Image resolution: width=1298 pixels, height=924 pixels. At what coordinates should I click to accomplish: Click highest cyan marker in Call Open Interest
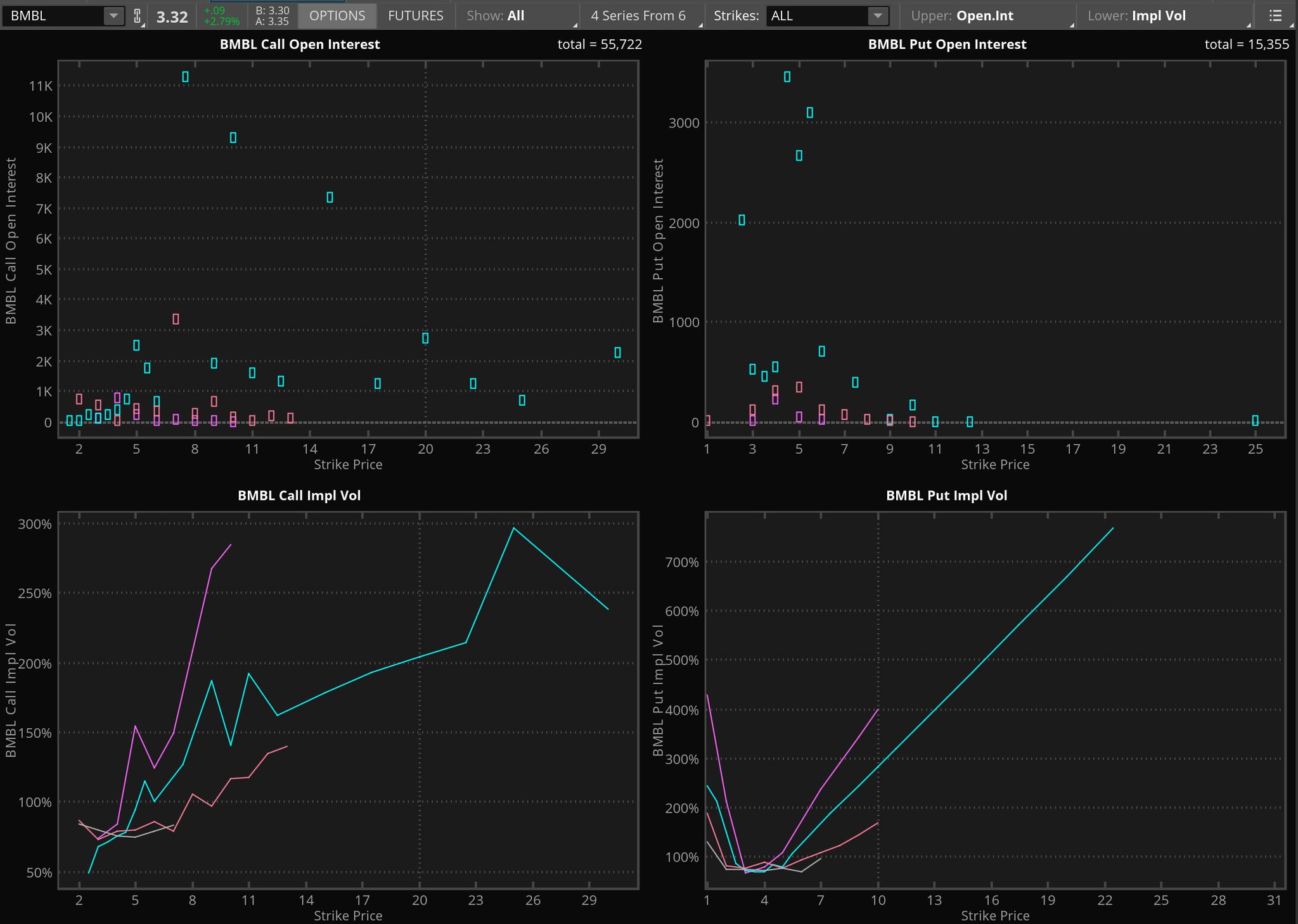(x=185, y=77)
